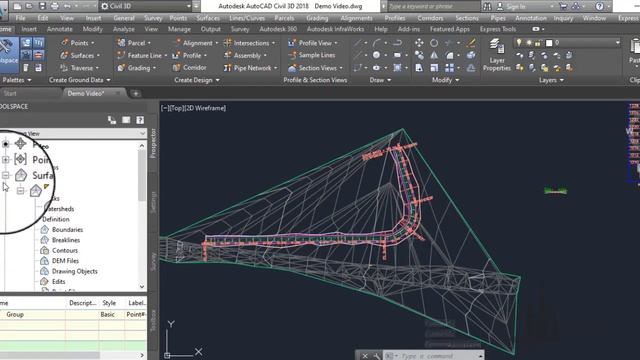The height and width of the screenshot is (360, 640).
Task: Open the Surfaces dropdown
Action: coord(80,55)
